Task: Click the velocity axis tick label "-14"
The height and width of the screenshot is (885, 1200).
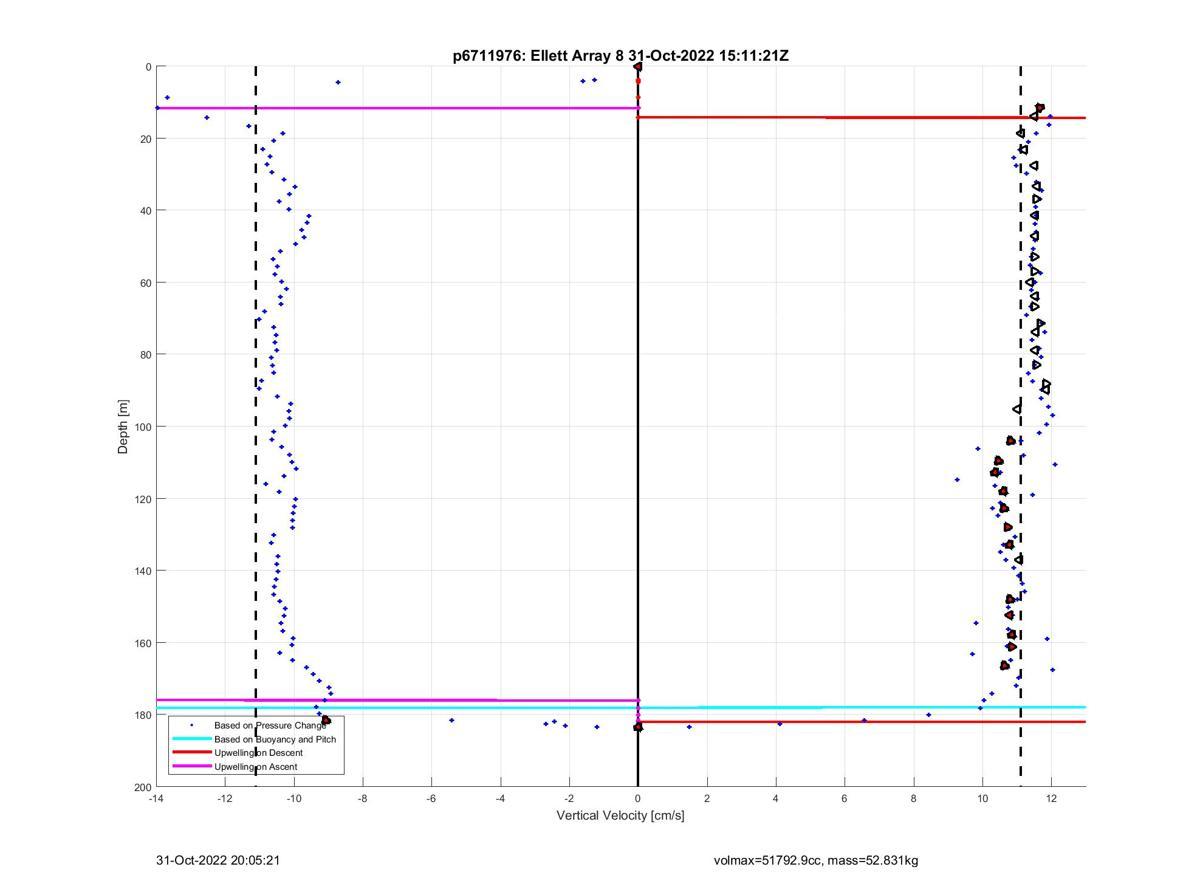Action: click(156, 799)
